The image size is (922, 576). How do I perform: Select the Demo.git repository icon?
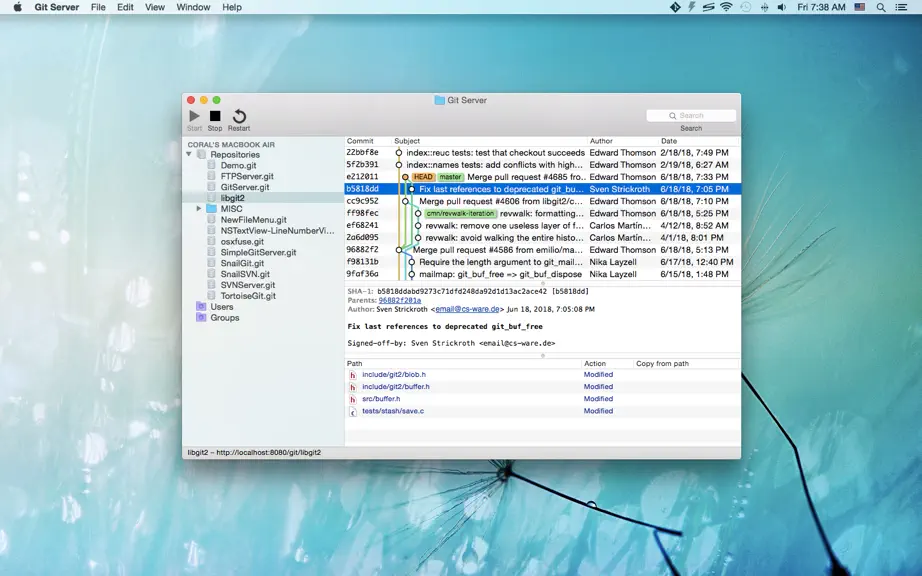pos(212,165)
